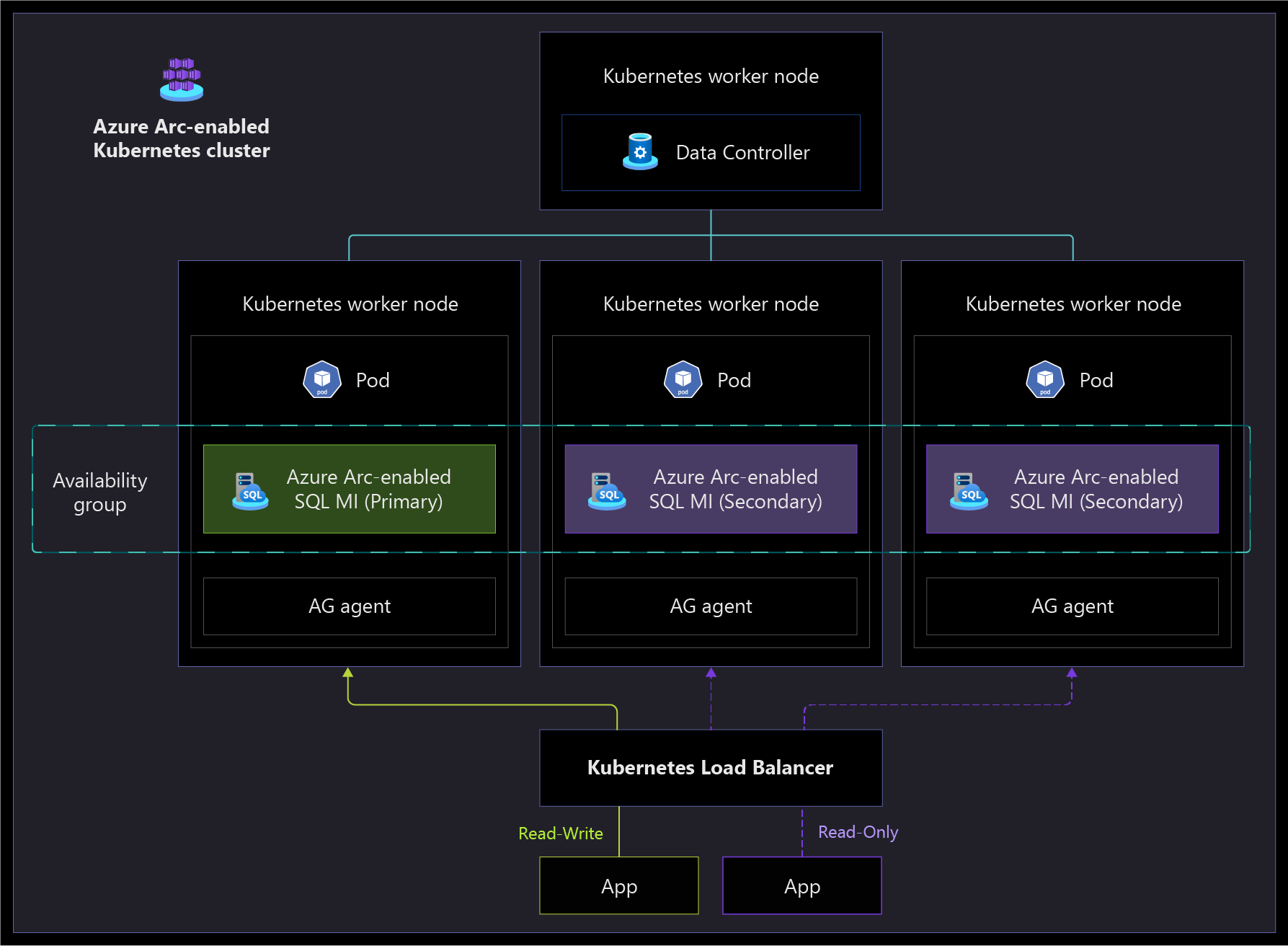Click the right Kubernetes worker node heading

(1073, 304)
